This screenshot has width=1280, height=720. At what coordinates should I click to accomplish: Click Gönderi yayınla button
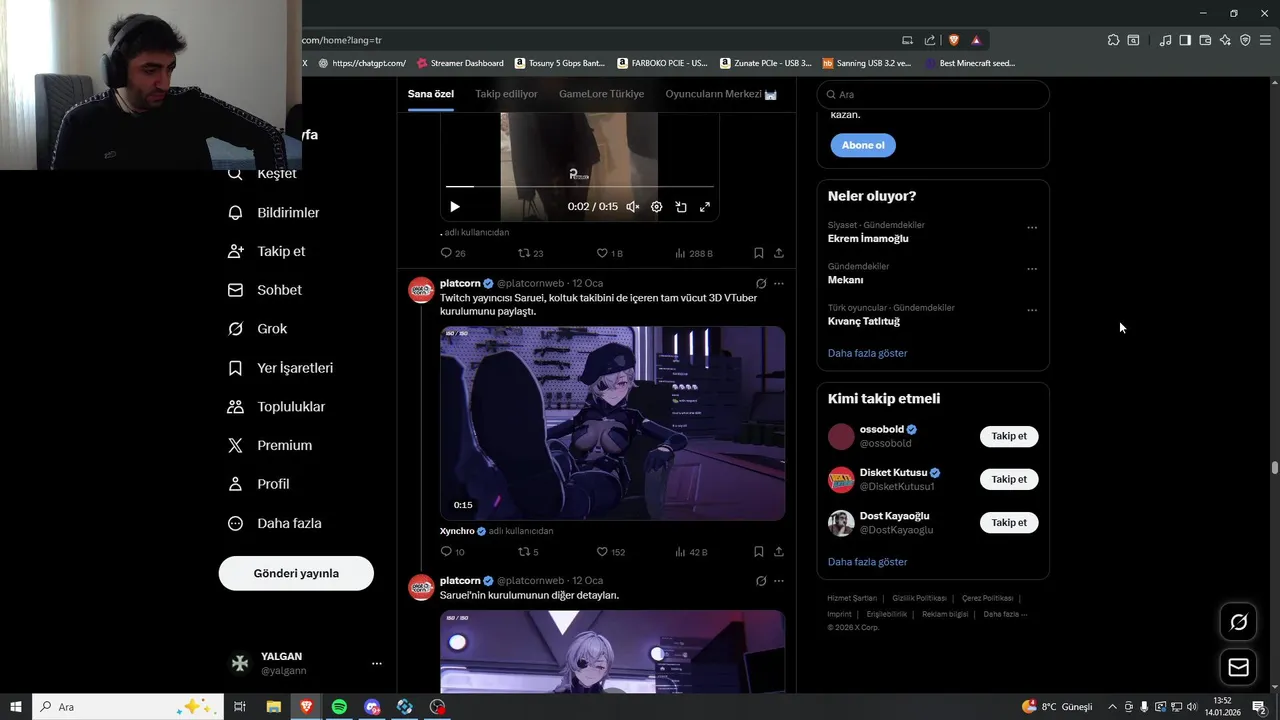point(296,573)
